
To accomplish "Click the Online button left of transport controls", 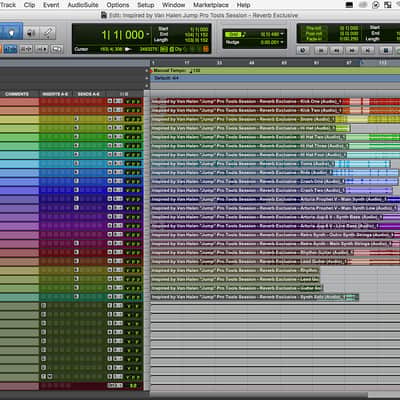I will 303,50.
